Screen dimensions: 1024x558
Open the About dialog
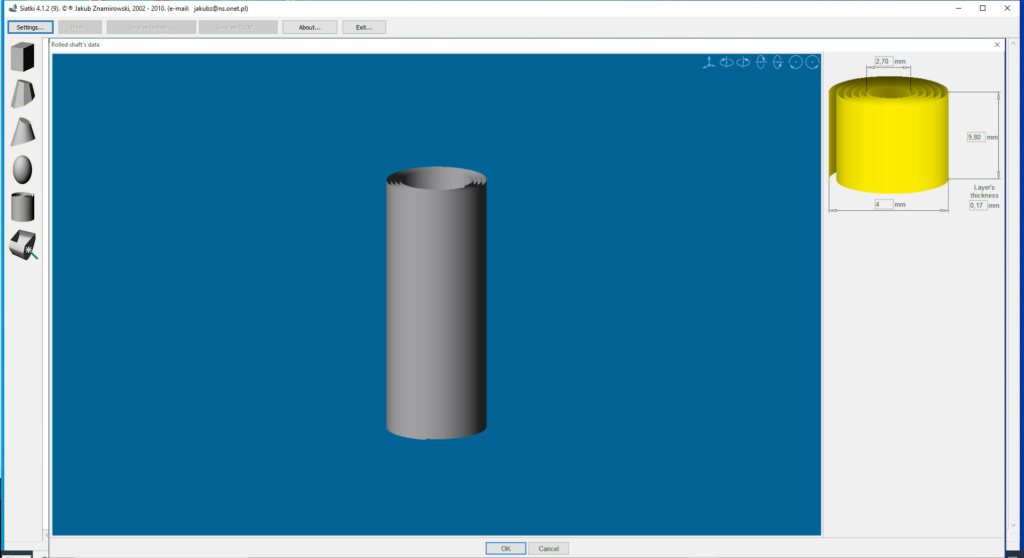click(310, 27)
